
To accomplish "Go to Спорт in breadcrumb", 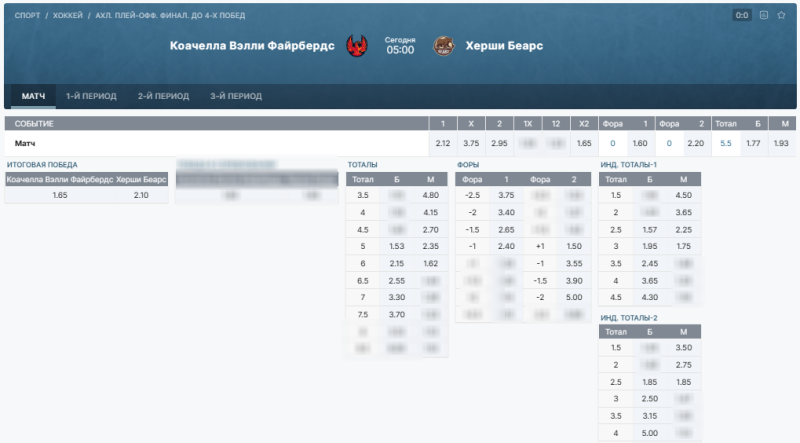I will 27,16.
